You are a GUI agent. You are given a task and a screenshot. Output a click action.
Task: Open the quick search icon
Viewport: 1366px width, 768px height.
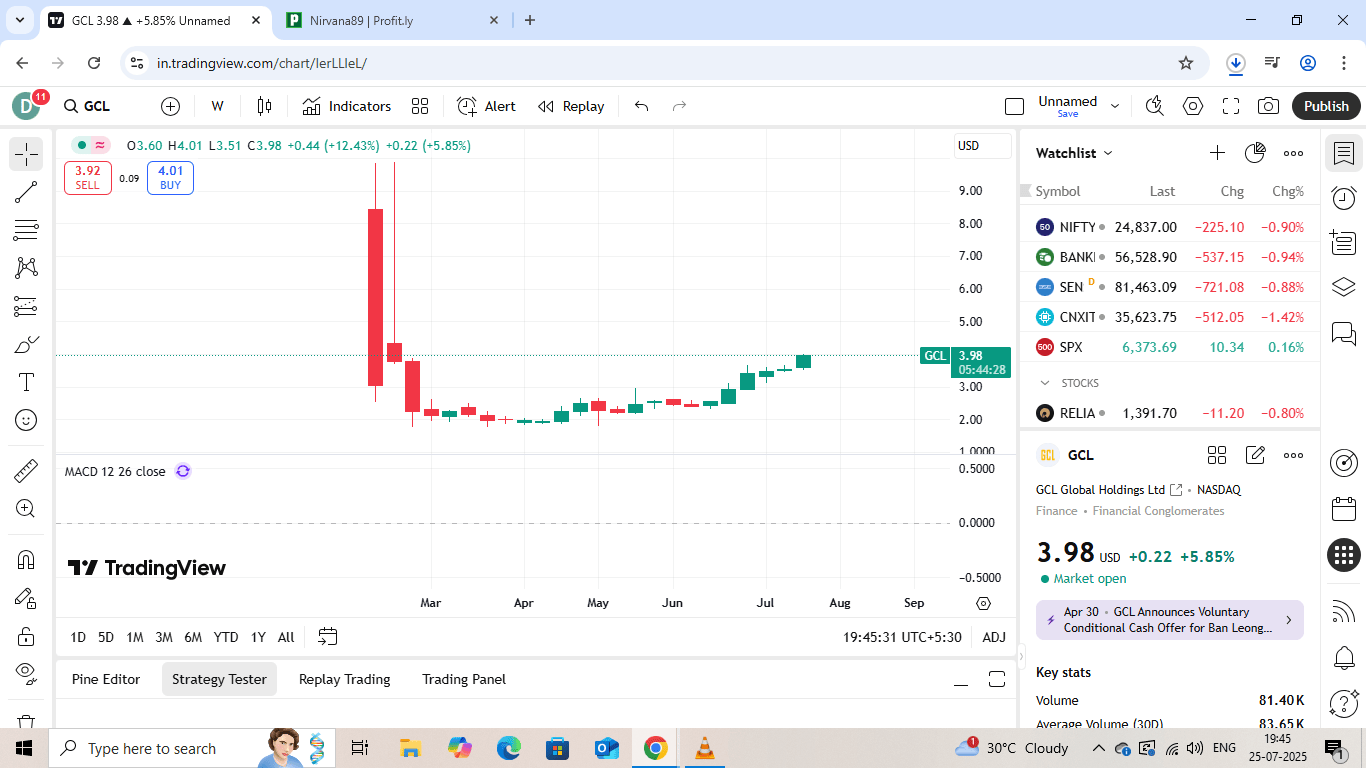pyautogui.click(x=1155, y=106)
